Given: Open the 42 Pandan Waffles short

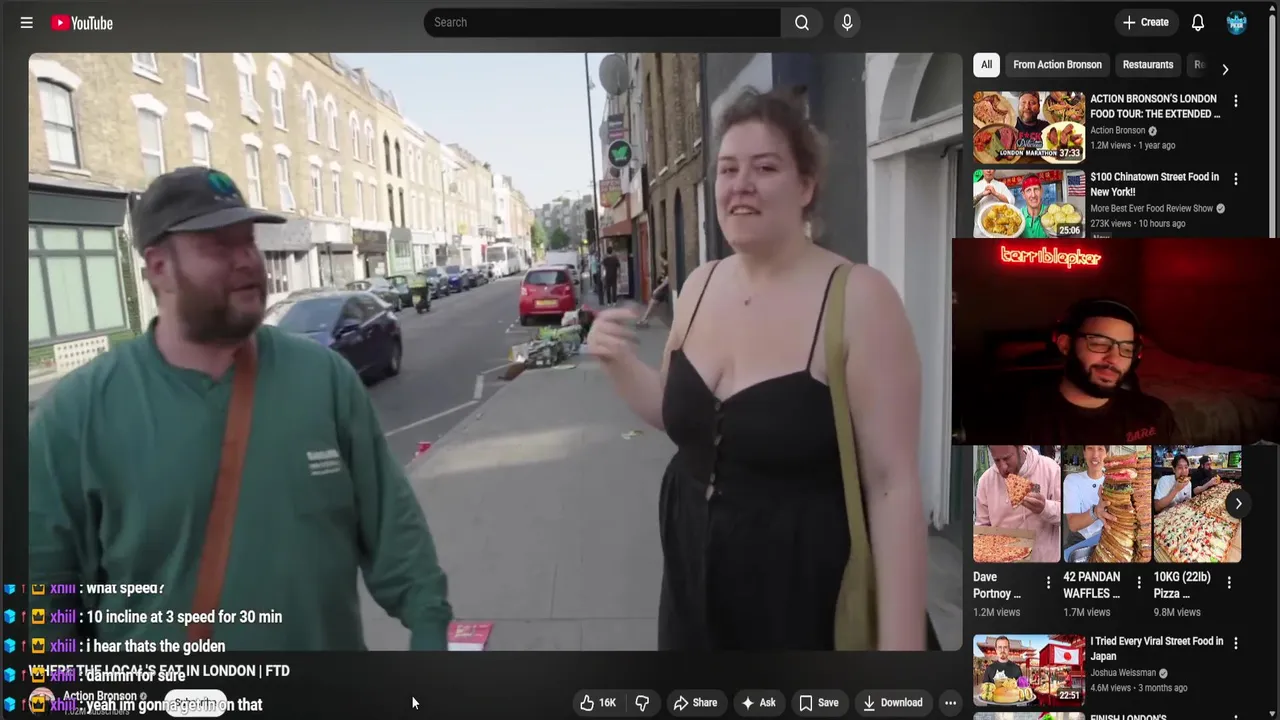Looking at the screenshot, I should 1107,504.
